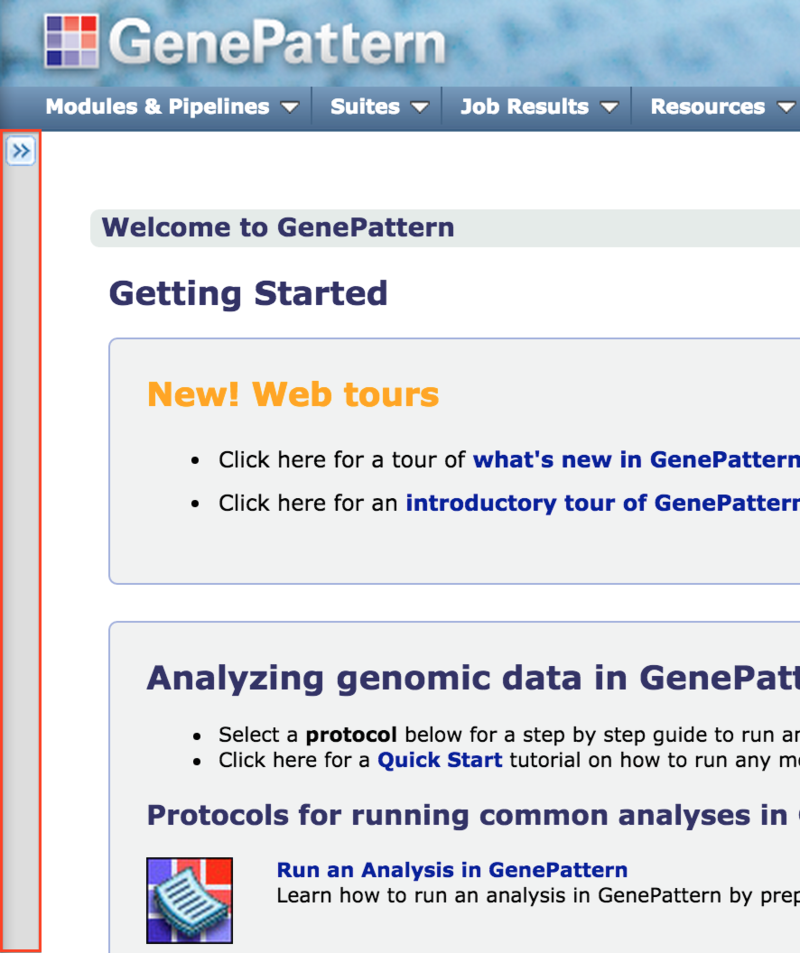
Task: Open Run an Analysis in GenePattern protocol
Action: pyautogui.click(x=452, y=870)
